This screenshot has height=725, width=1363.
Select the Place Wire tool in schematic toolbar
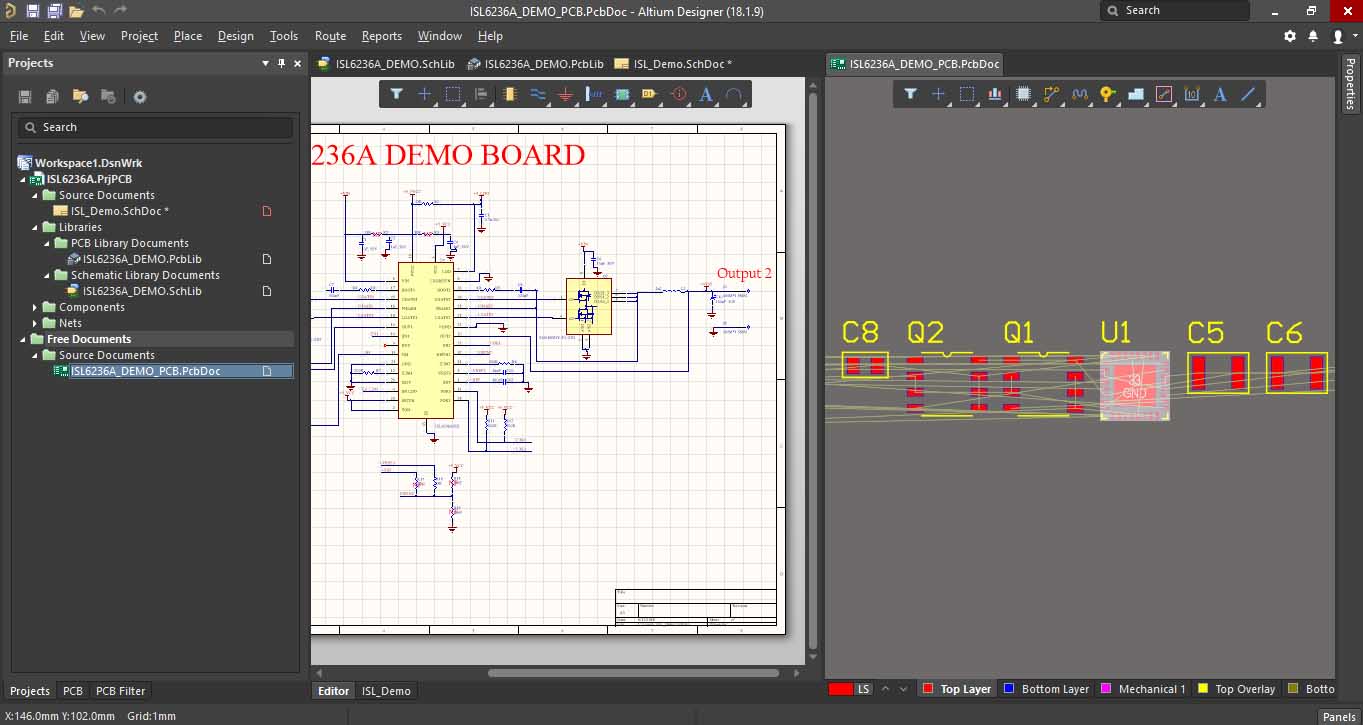coord(537,94)
